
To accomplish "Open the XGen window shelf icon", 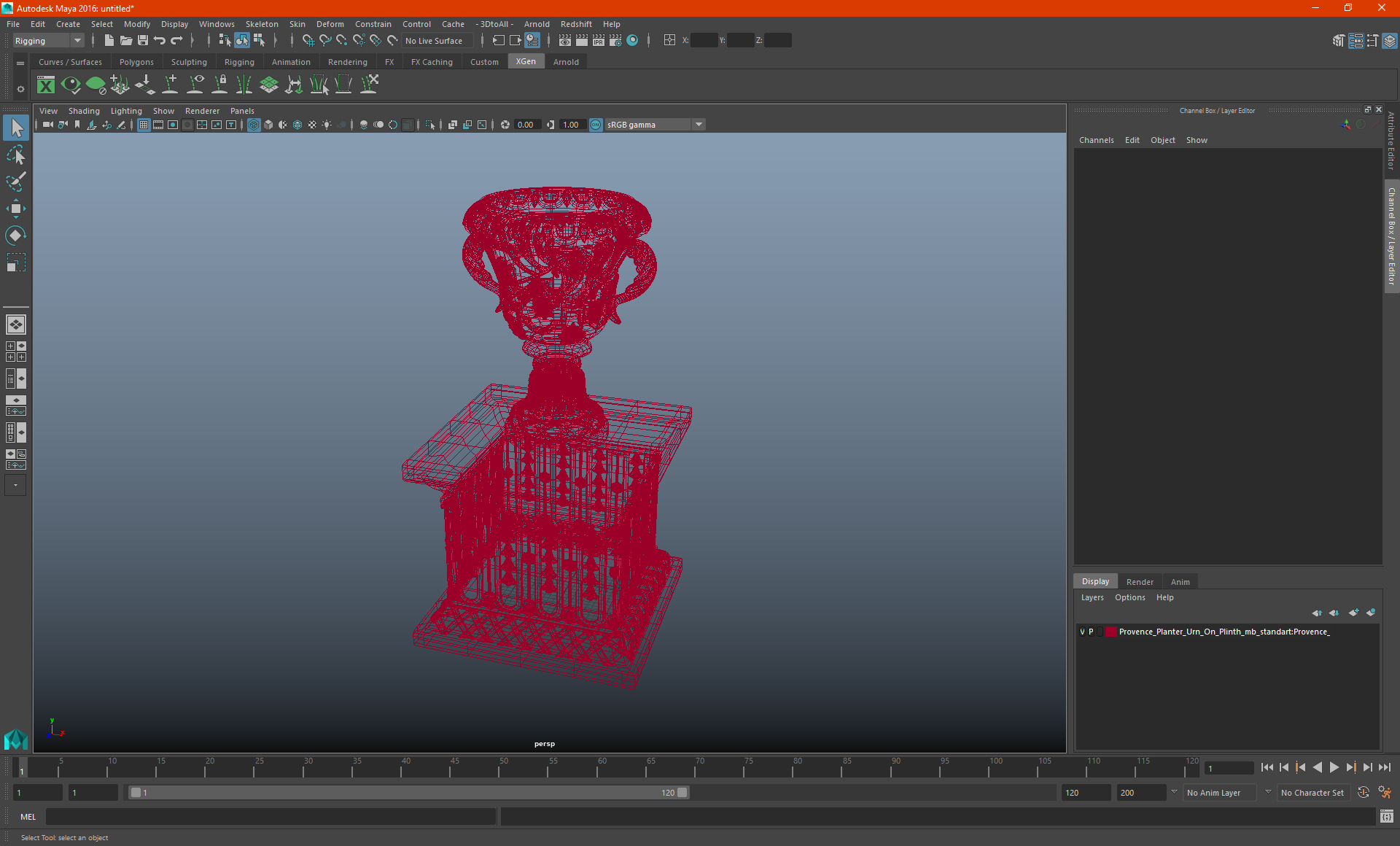I will [46, 85].
